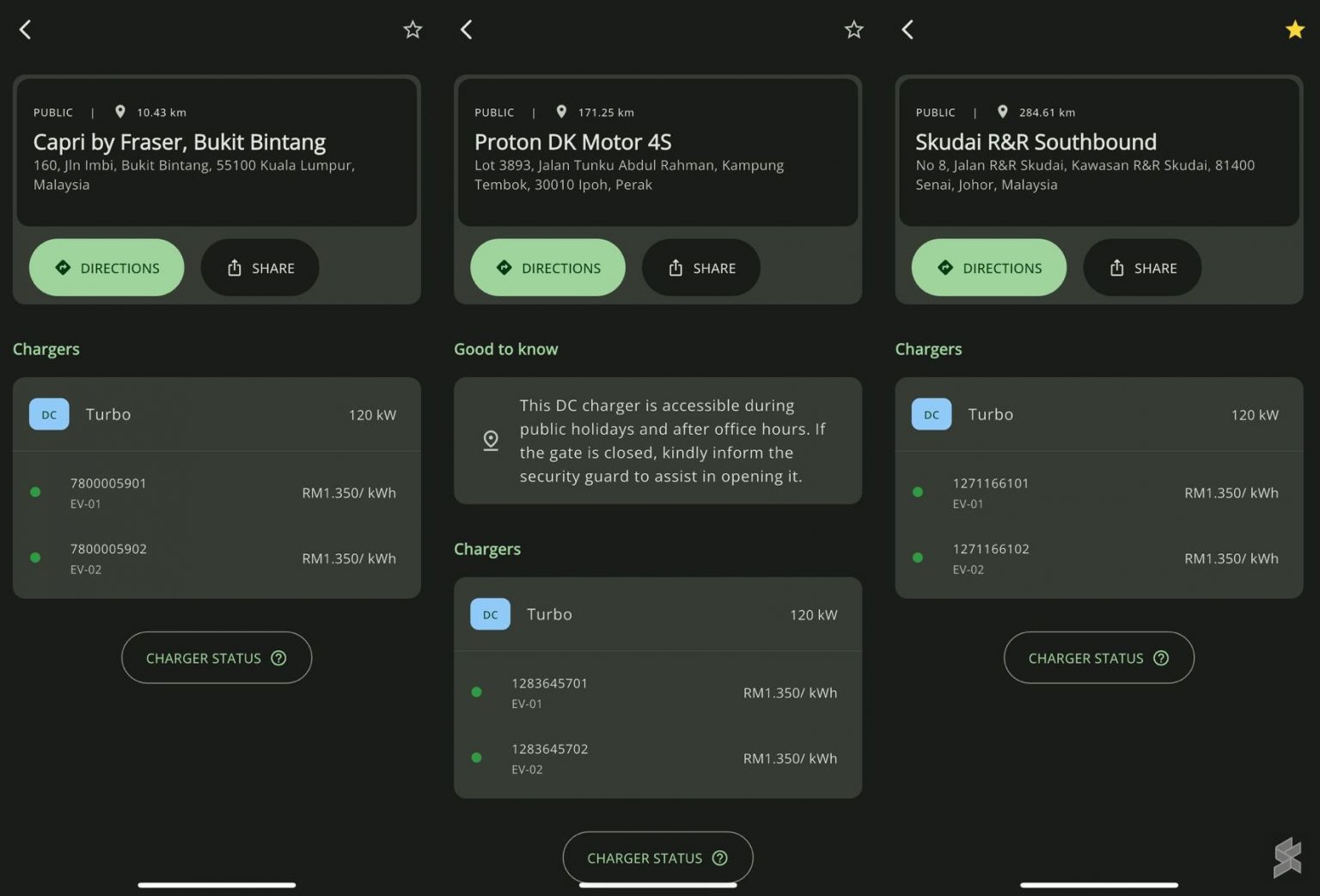Tap back arrow on Proton DK Motor screen
Screen dimensions: 1320x896
pyautogui.click(x=467, y=30)
